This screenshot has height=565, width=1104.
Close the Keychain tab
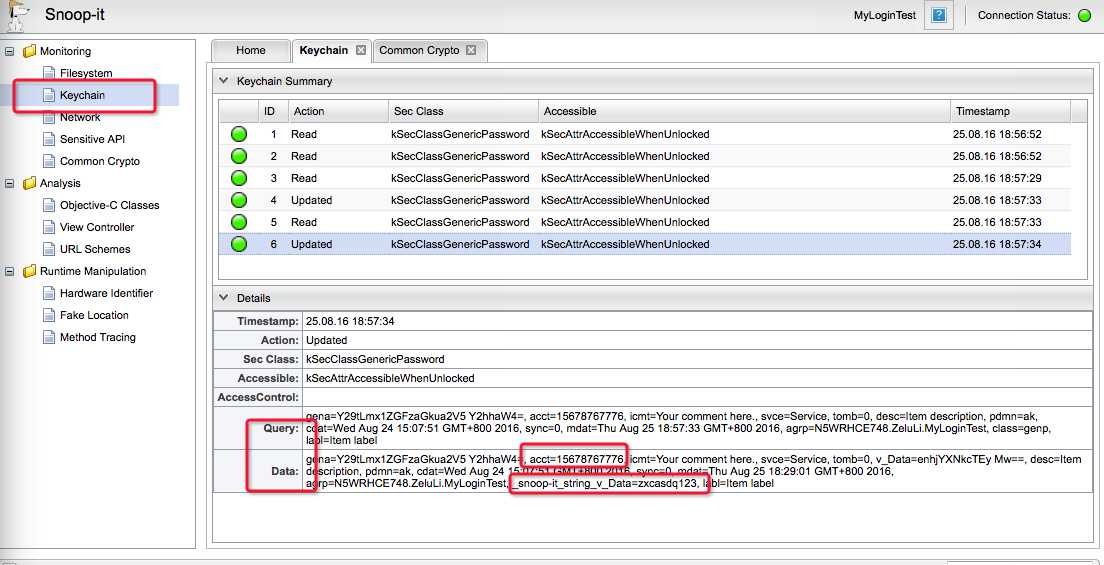pyautogui.click(x=361, y=51)
